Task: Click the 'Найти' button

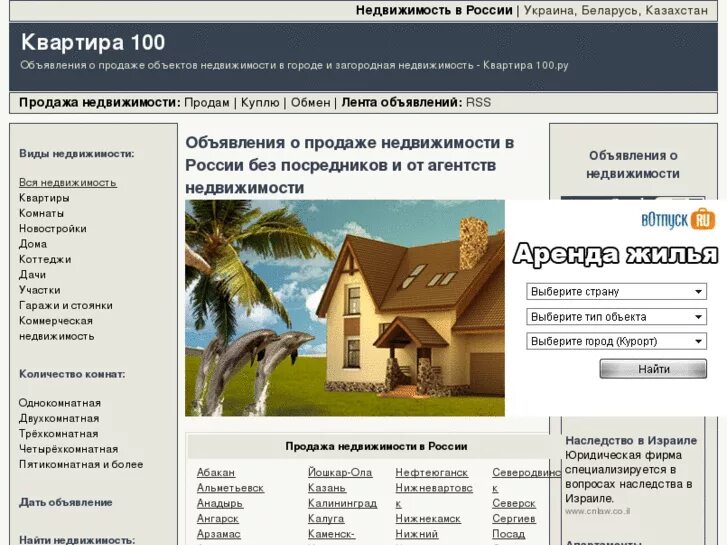Action: [x=653, y=369]
